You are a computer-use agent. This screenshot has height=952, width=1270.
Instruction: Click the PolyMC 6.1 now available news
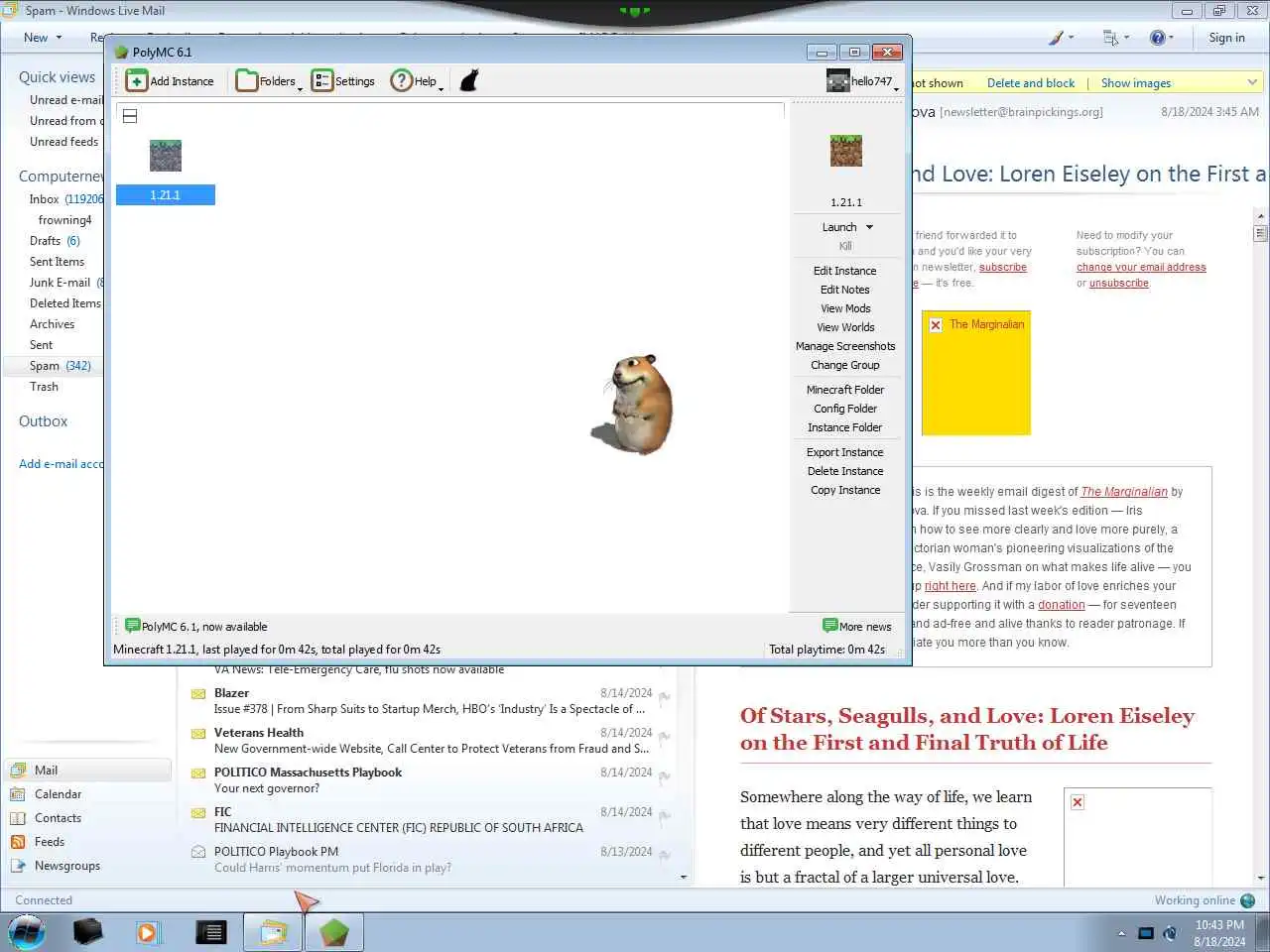click(196, 627)
